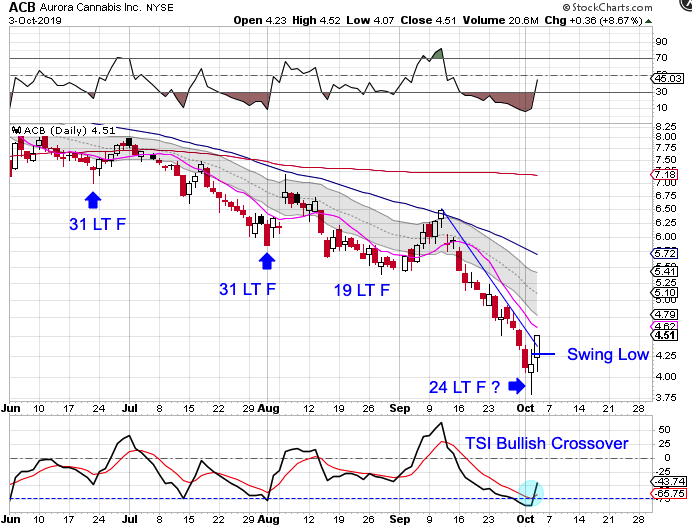Click the 31 LT F label under June low
This screenshot has width=692, height=527.
coord(97,224)
